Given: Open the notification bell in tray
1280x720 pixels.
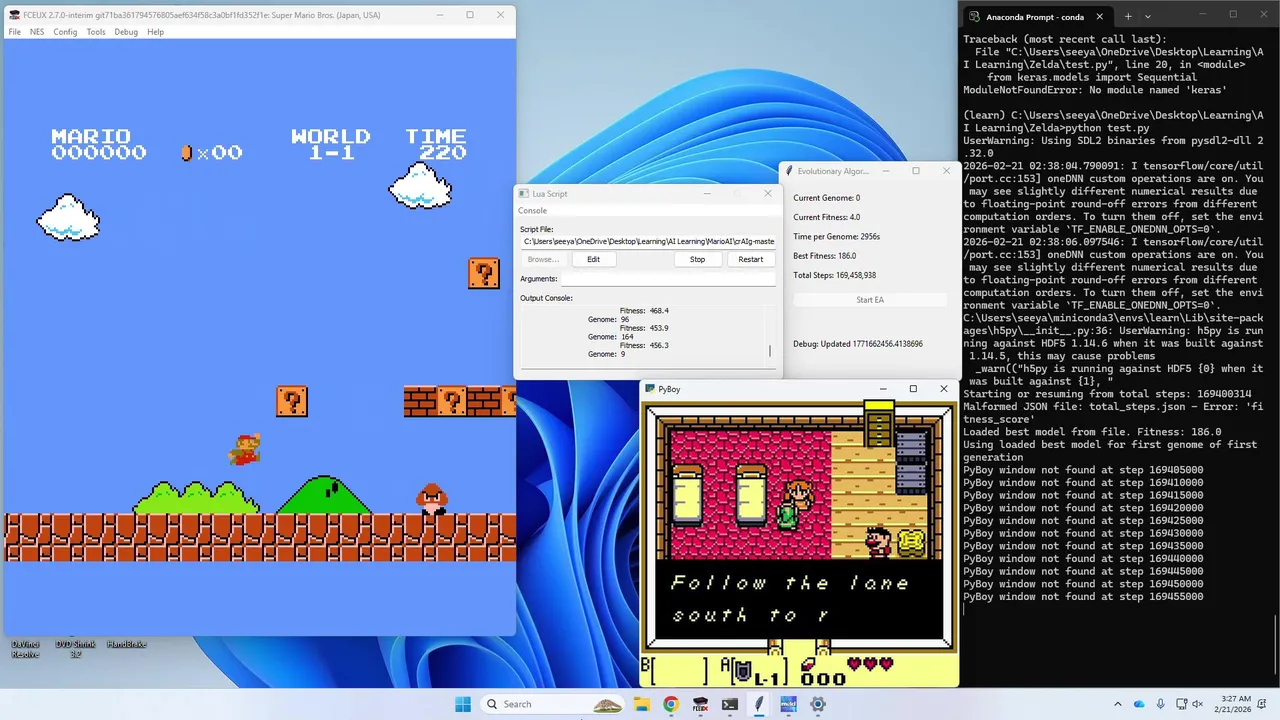Looking at the screenshot, I should (1262, 704).
